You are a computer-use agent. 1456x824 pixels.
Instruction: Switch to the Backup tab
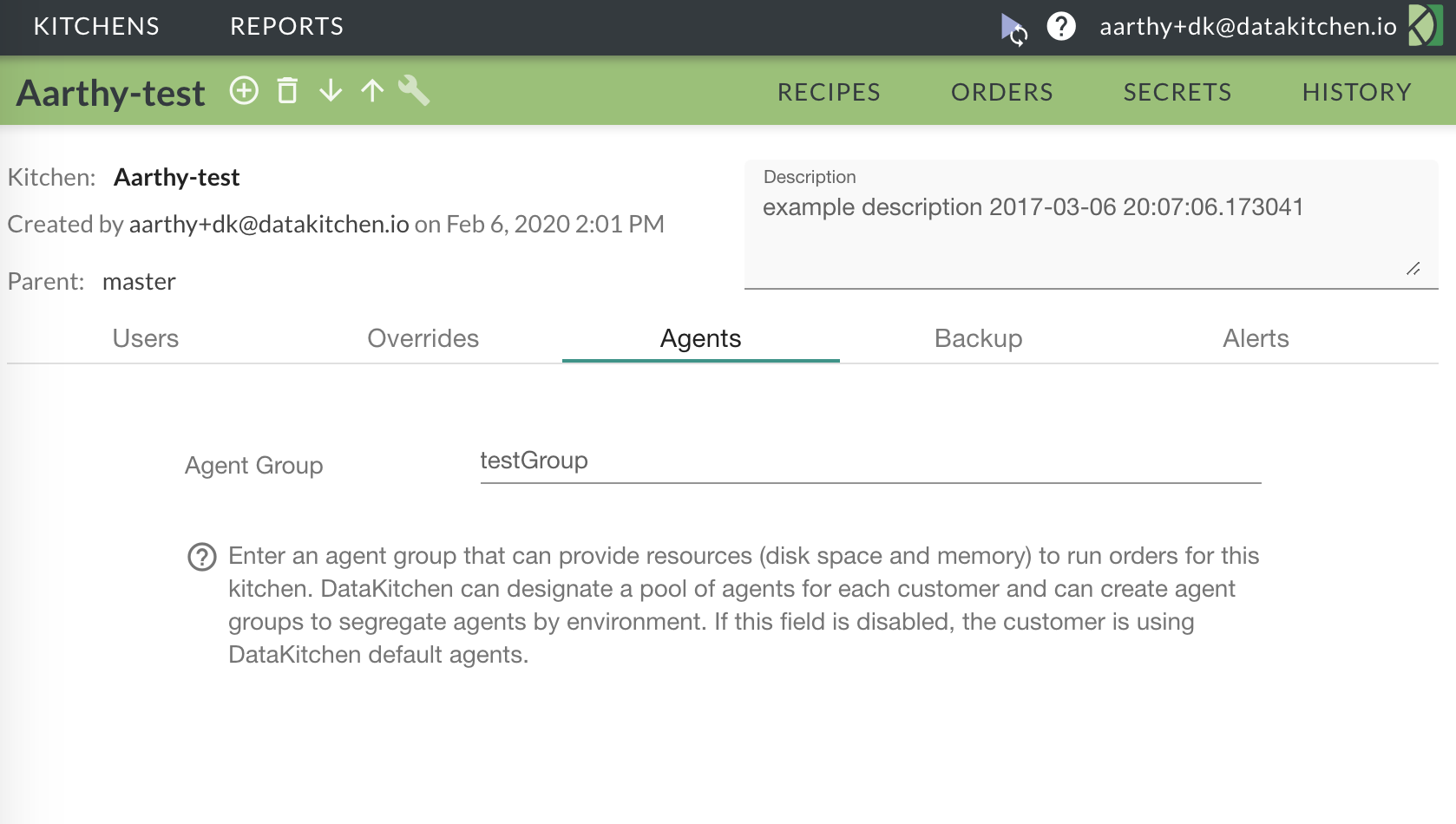979,338
